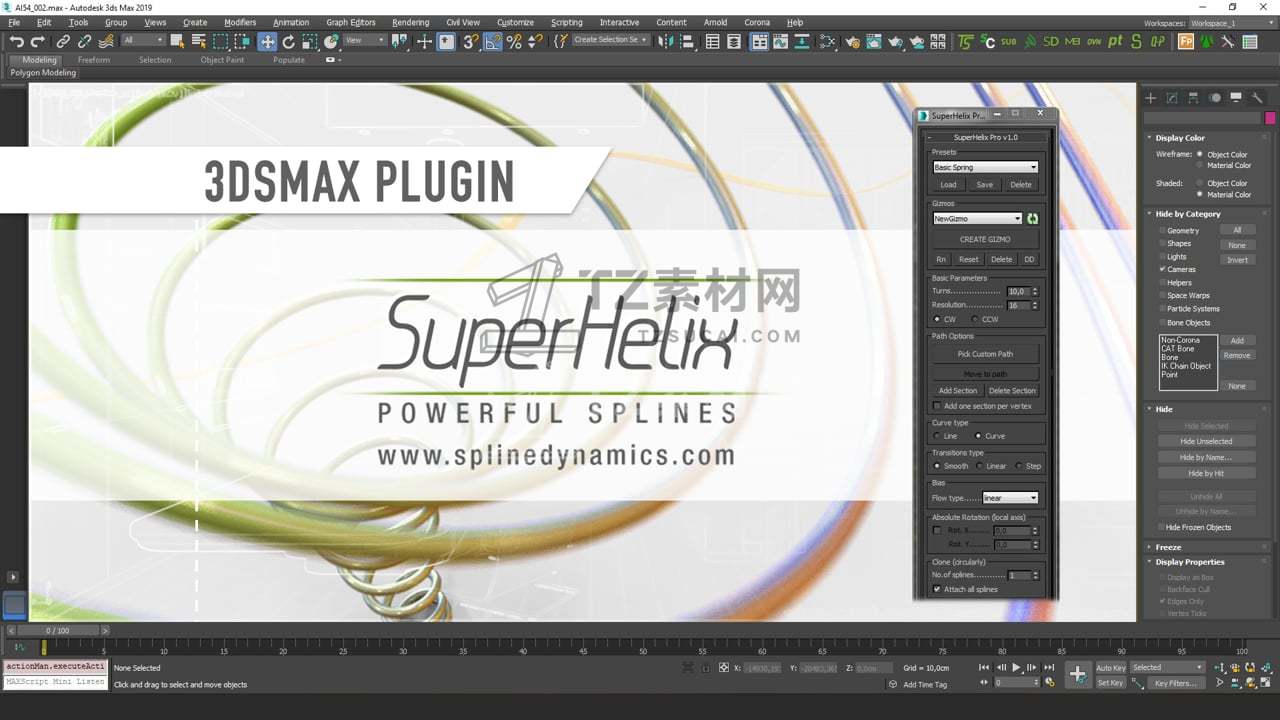Choose Linear transitions type radio
Viewport: 1280px width, 720px height.
(x=978, y=466)
